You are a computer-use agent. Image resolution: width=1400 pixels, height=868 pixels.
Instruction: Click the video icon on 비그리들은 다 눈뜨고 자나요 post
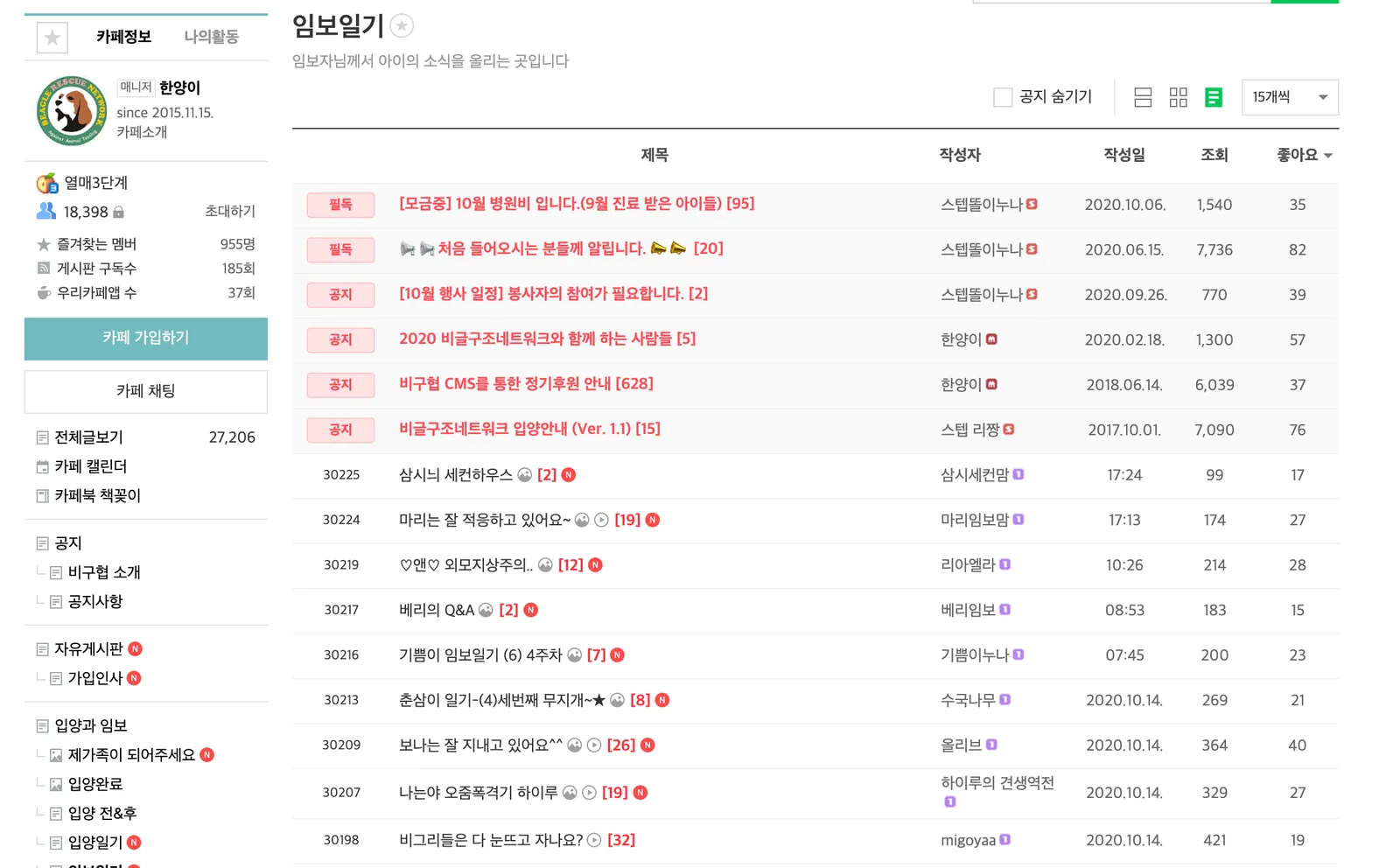594,840
